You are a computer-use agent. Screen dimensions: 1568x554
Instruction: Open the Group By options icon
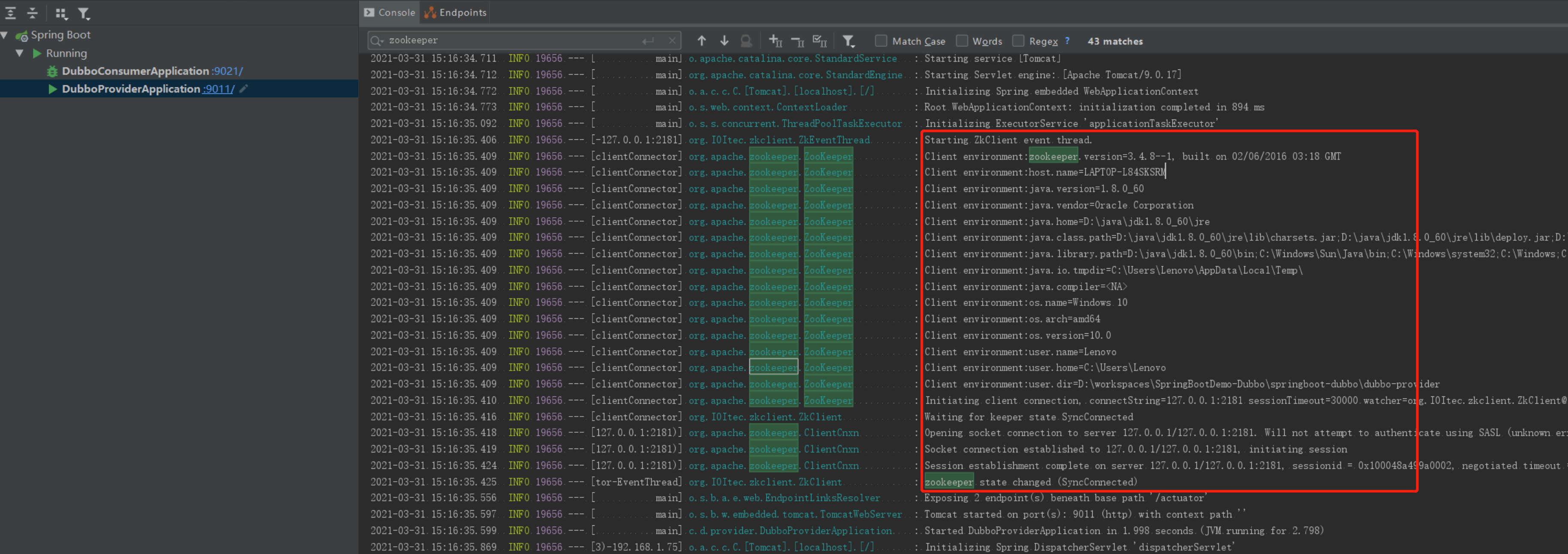[61, 13]
